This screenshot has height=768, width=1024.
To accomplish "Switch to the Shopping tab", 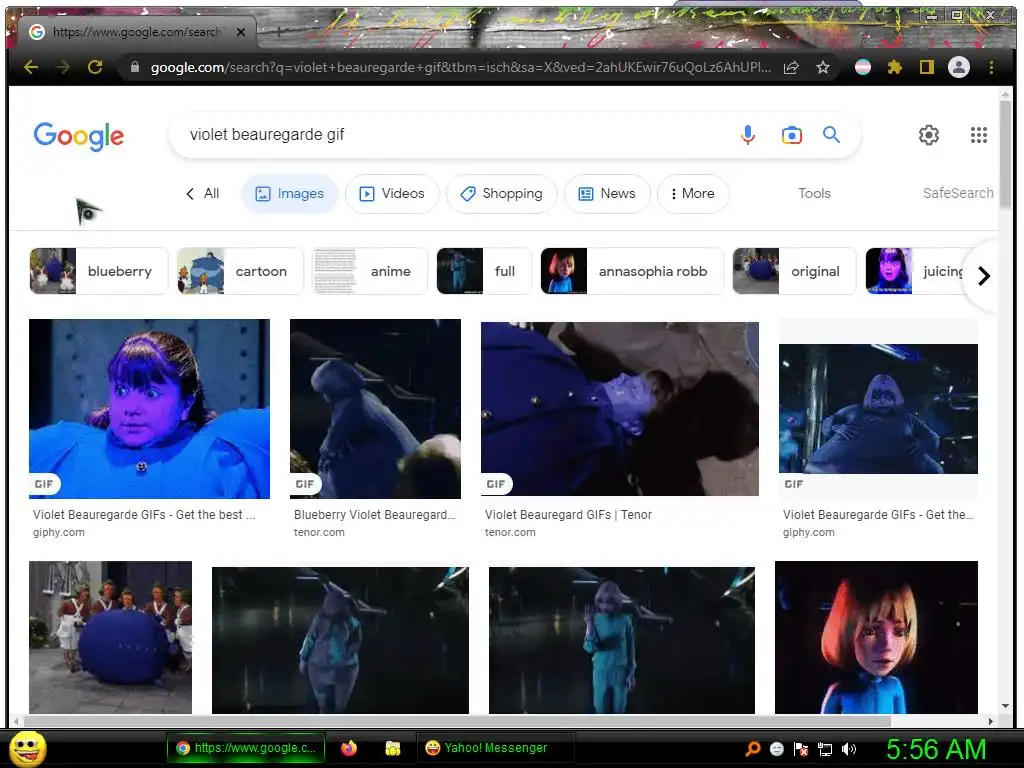I will (x=502, y=193).
